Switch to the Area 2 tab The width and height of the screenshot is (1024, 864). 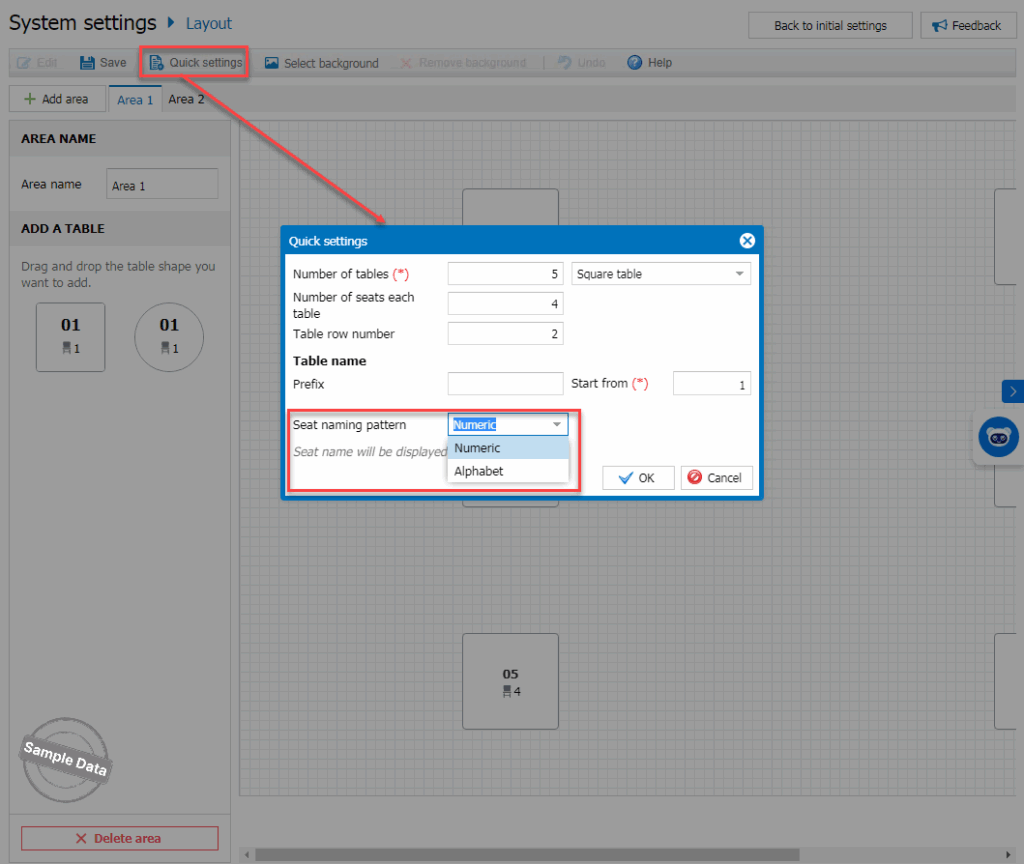coord(186,100)
